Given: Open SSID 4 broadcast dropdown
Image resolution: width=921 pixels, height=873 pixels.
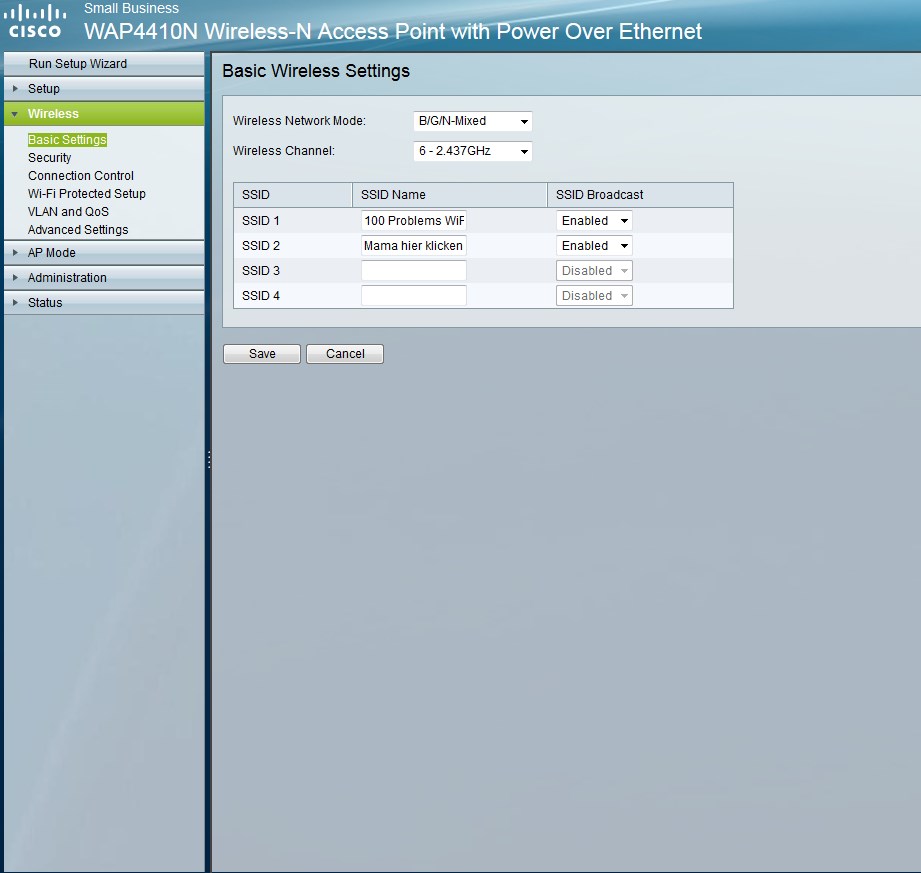Looking at the screenshot, I should (x=594, y=296).
